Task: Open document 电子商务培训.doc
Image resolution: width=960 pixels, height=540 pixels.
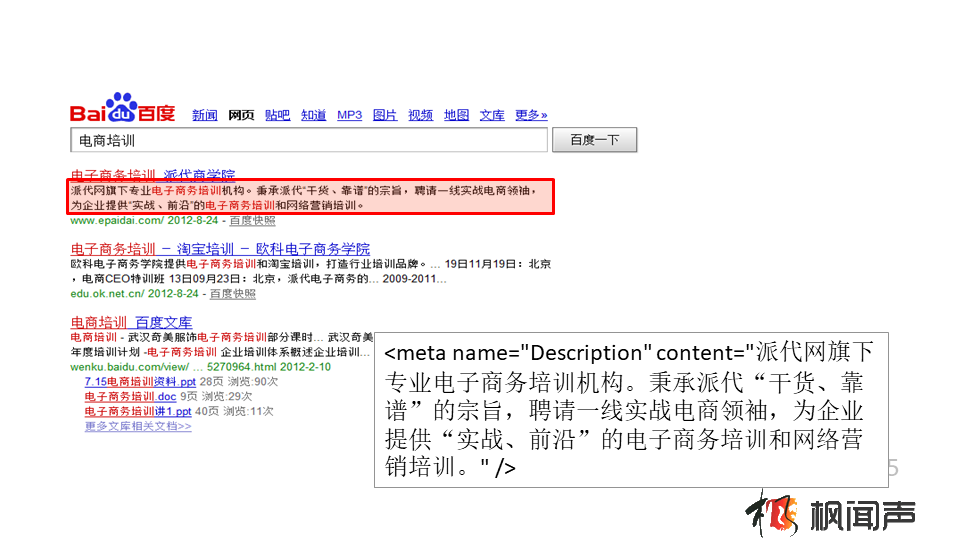Action: [x=130, y=397]
